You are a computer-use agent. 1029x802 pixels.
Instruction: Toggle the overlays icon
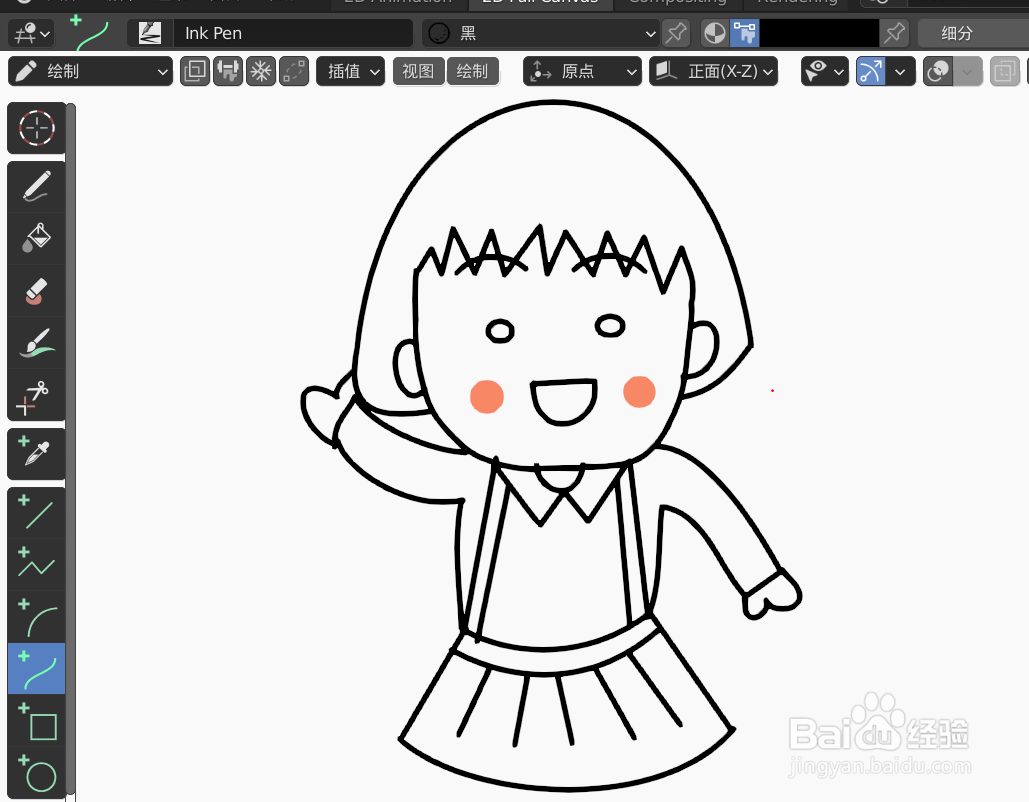pyautogui.click(x=938, y=71)
